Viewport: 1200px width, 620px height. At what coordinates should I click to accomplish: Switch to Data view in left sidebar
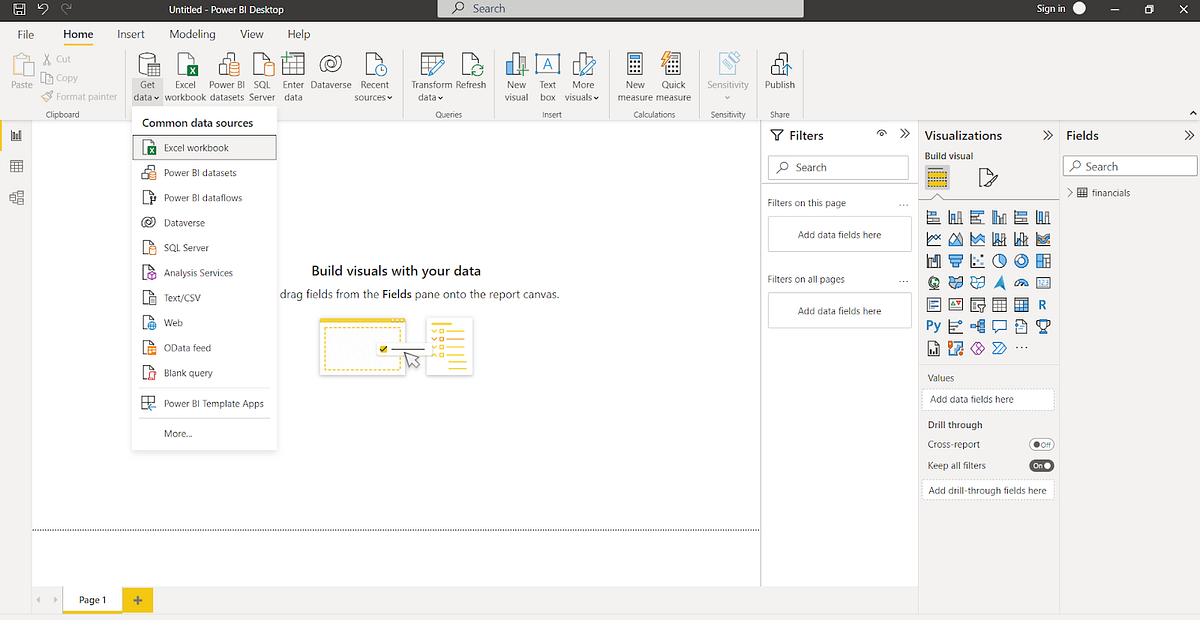tap(15, 166)
